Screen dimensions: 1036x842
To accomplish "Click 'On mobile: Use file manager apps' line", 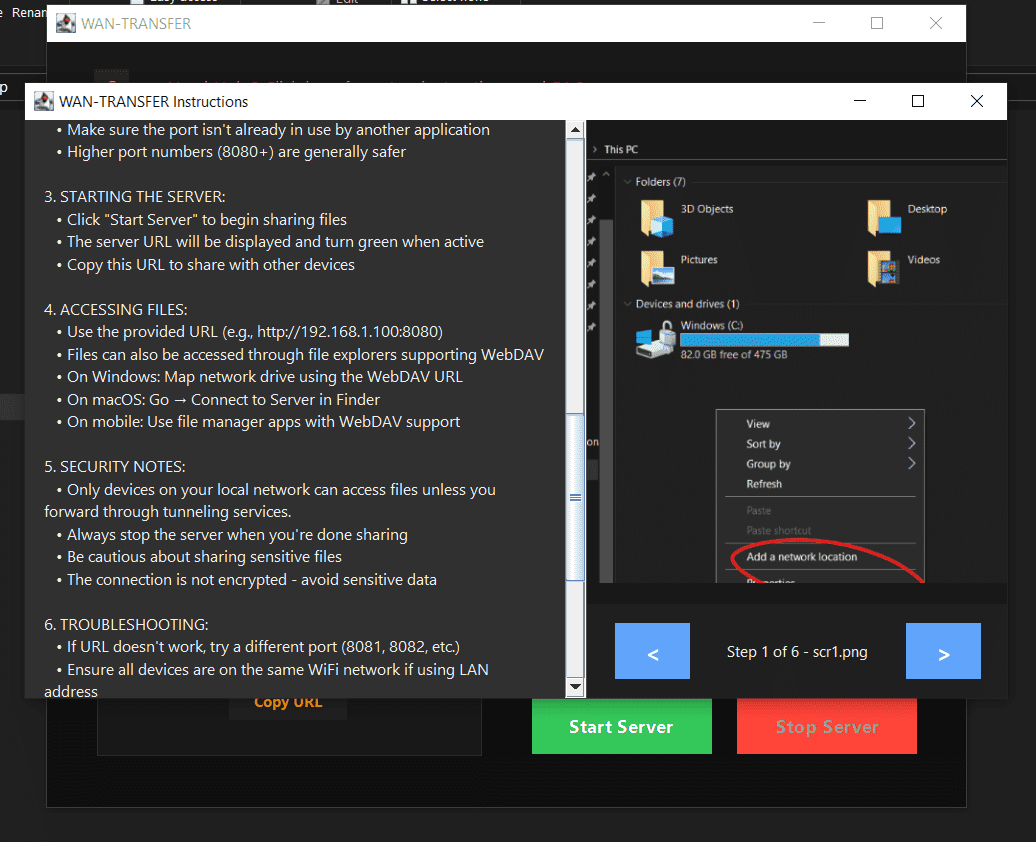I will (258, 422).
